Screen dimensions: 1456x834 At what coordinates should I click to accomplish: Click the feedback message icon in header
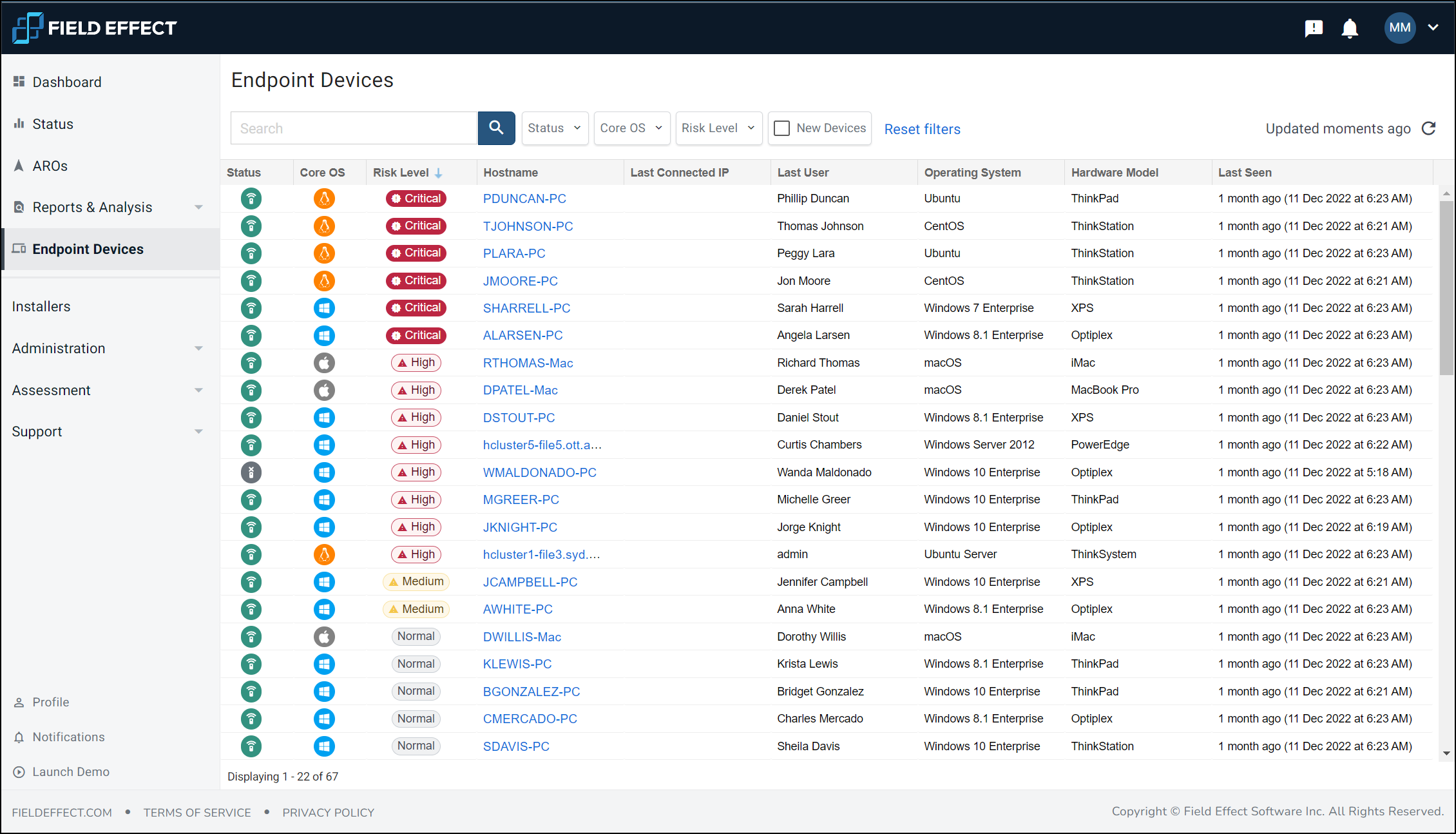[x=1313, y=28]
